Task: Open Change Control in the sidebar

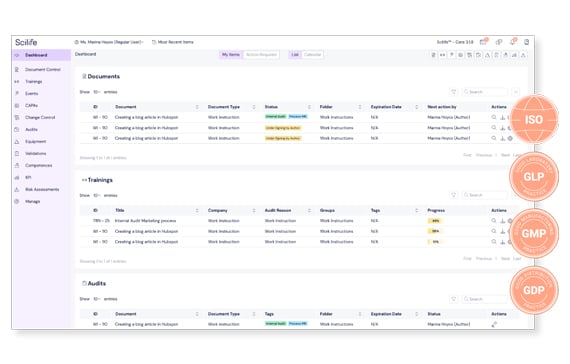Action: pyautogui.click(x=40, y=117)
